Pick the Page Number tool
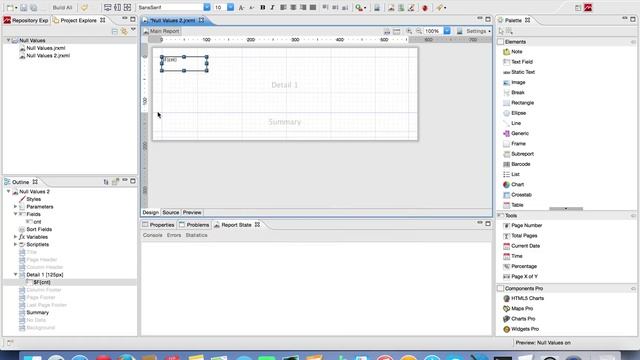The image size is (640, 360). tap(522, 225)
